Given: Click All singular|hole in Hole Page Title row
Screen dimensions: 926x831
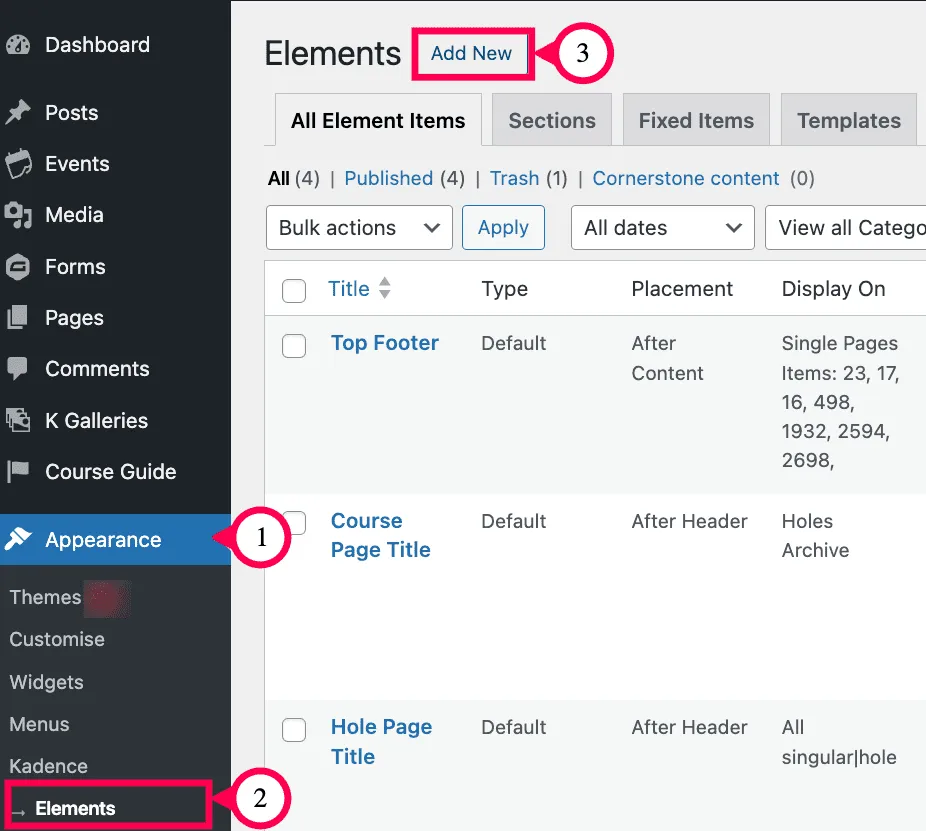Looking at the screenshot, I should coord(839,742).
